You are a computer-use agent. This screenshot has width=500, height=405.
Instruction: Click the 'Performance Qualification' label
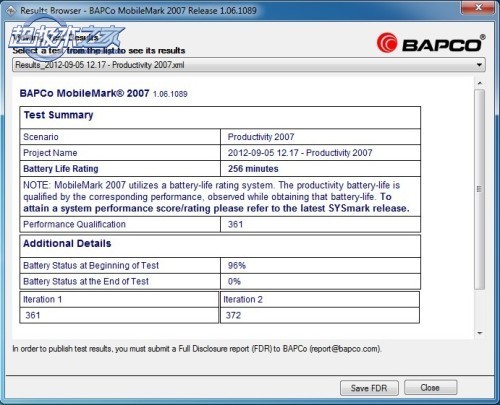pyautogui.click(x=74, y=224)
